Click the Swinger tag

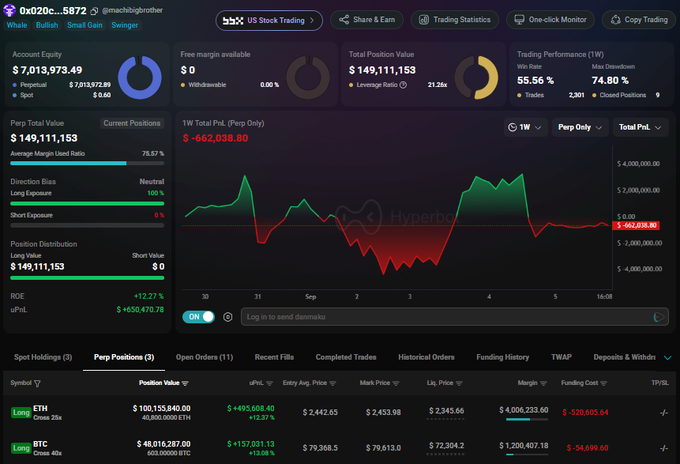point(124,25)
